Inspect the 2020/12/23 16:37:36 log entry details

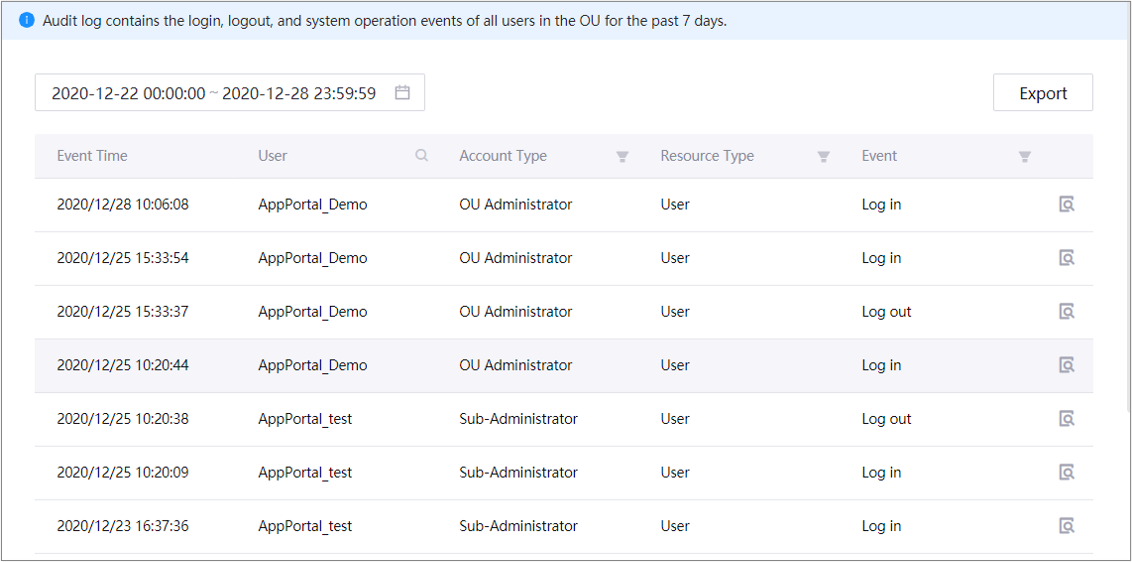coord(1067,526)
